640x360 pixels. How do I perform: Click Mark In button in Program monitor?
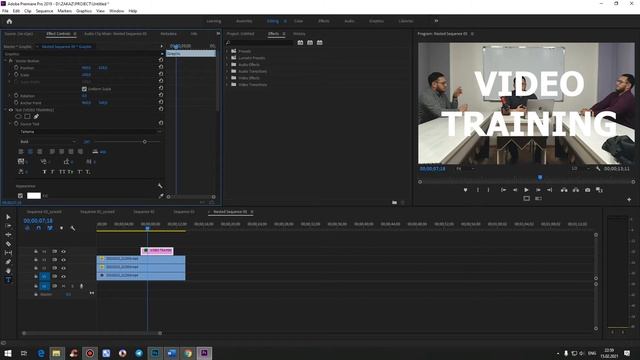click(478, 190)
